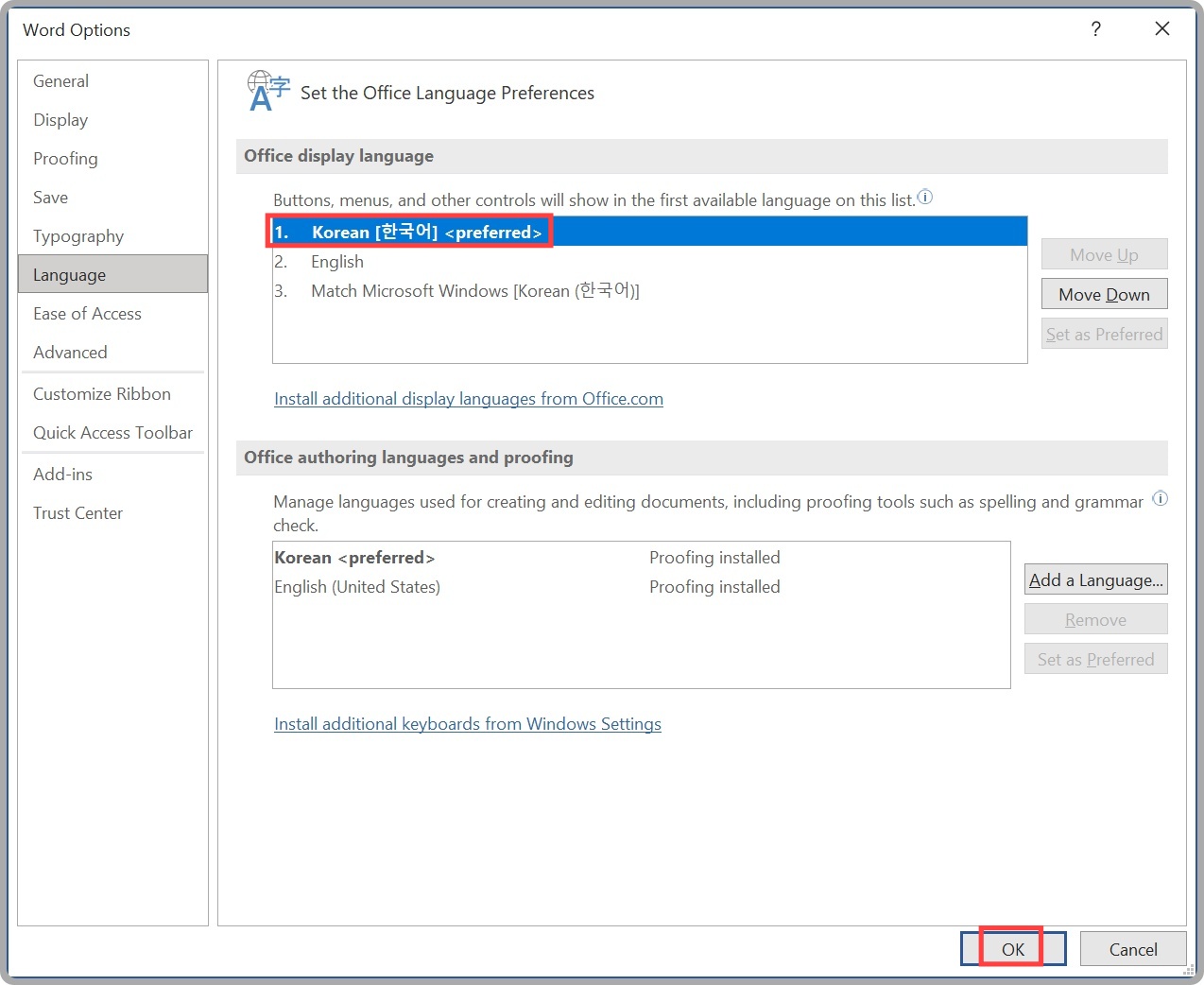
Task: Select English in the display language list
Action: pyautogui.click(x=649, y=262)
